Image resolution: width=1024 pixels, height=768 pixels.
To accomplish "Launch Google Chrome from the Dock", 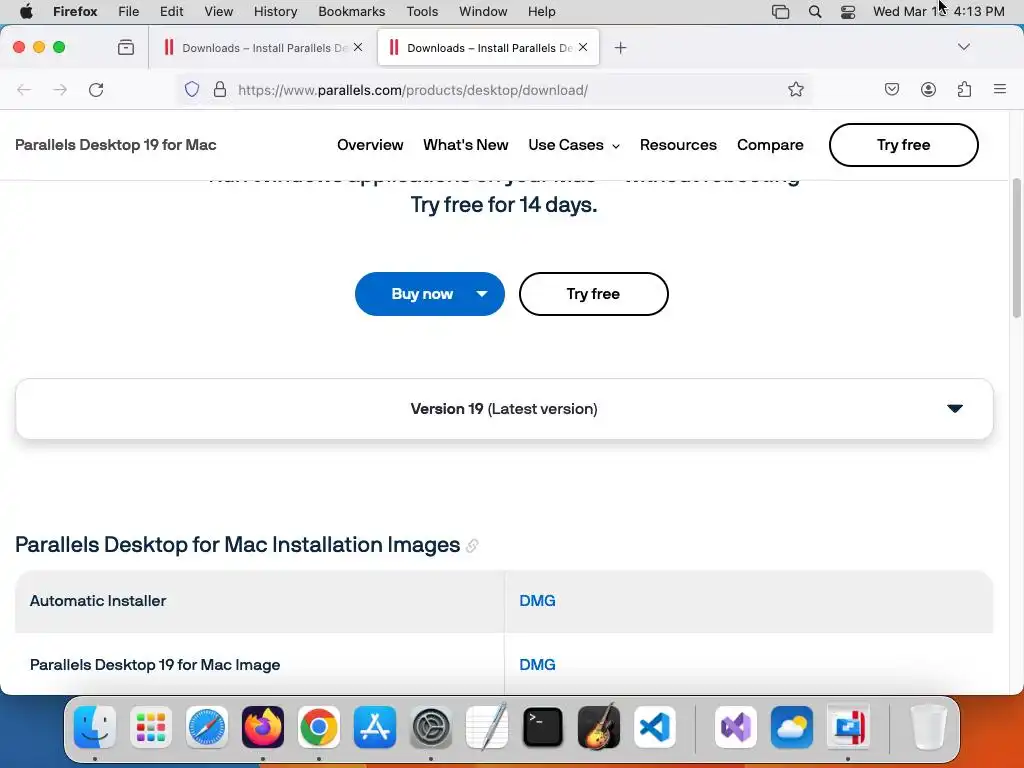I will coord(319,727).
